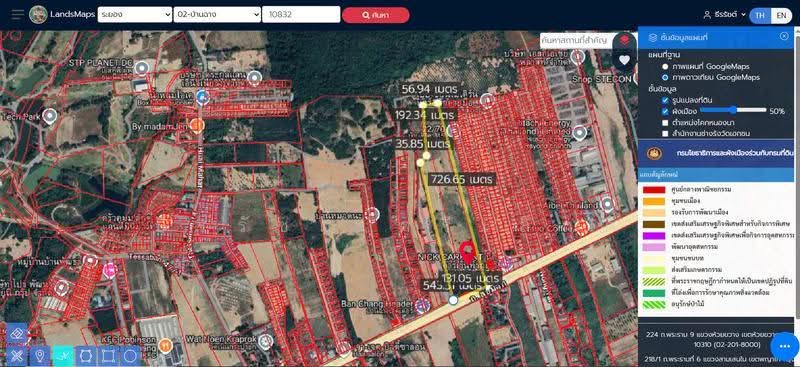This screenshot has height=367, width=800.
Task: Click the blue marker near Huai Mahat road
Action: (x=203, y=96)
